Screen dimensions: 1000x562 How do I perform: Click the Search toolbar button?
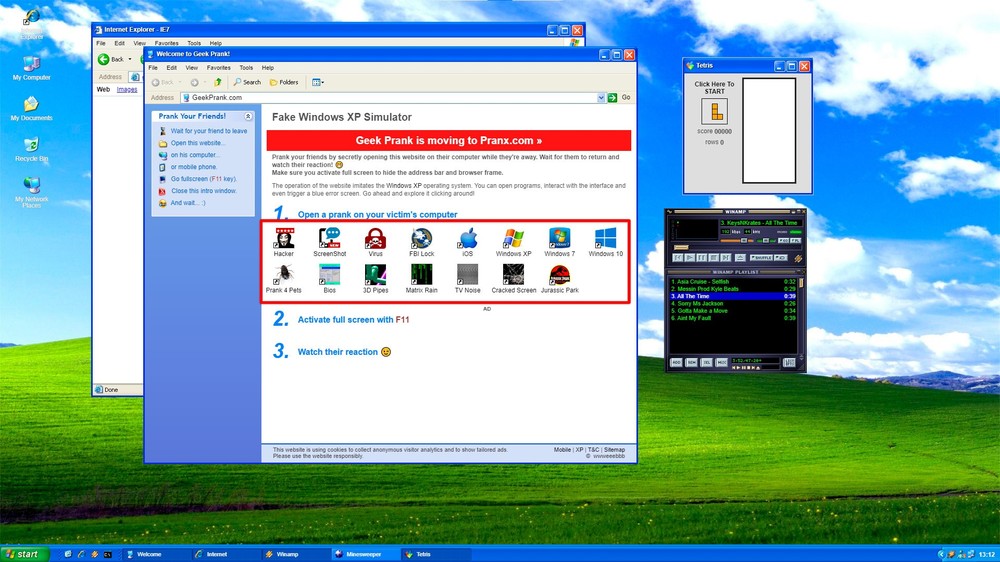[x=247, y=82]
